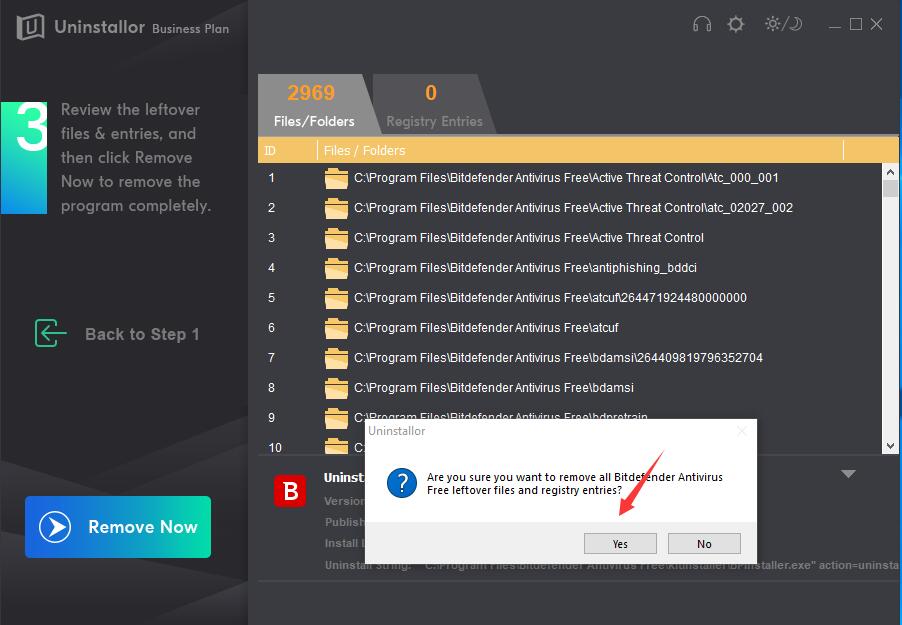Click the Uninstallor logo icon

pos(30,26)
